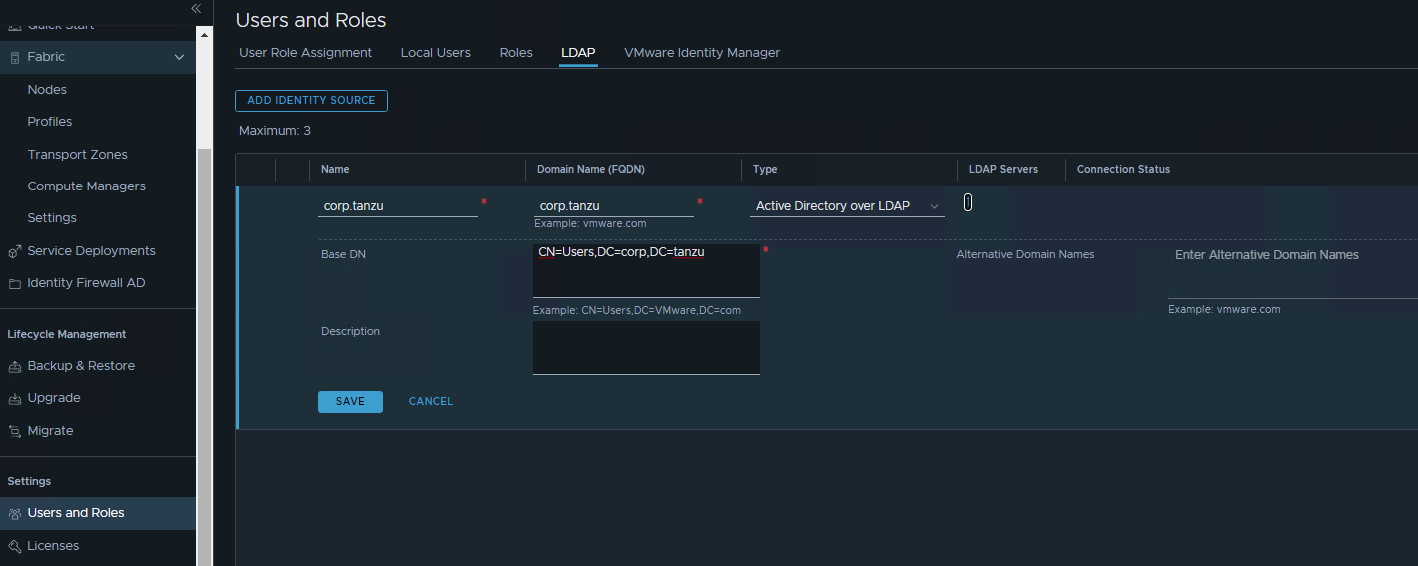Viewport: 1418px width, 566px height.
Task: Go to the Local Users tab
Action: click(435, 53)
